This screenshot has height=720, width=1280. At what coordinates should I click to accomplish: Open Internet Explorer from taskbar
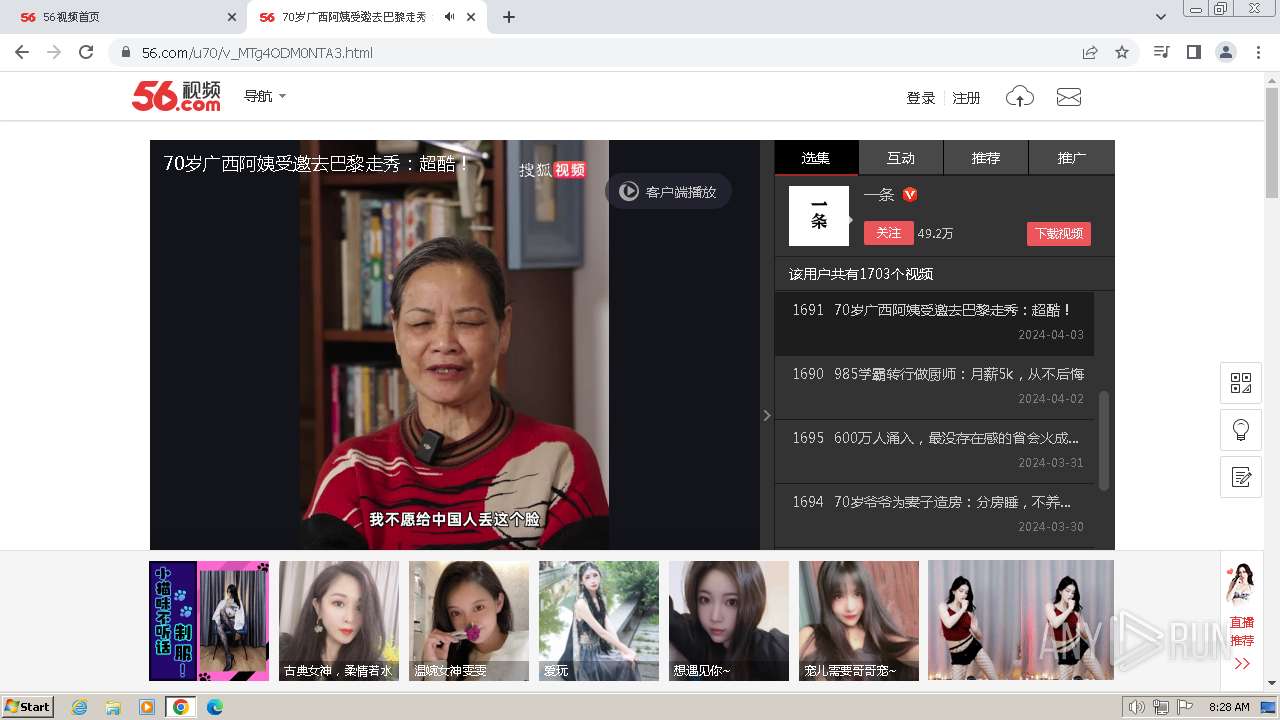click(80, 707)
